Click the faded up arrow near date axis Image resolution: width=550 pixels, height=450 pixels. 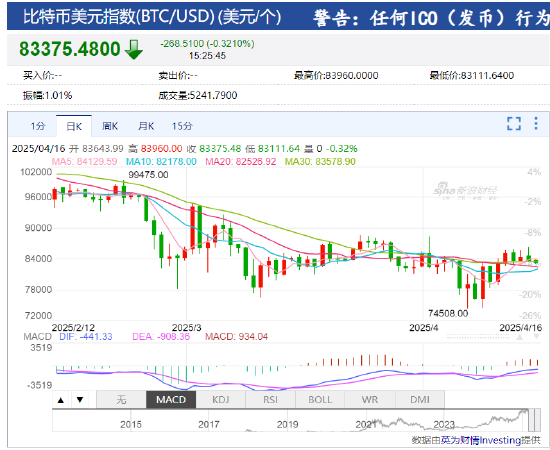coord(520,337)
